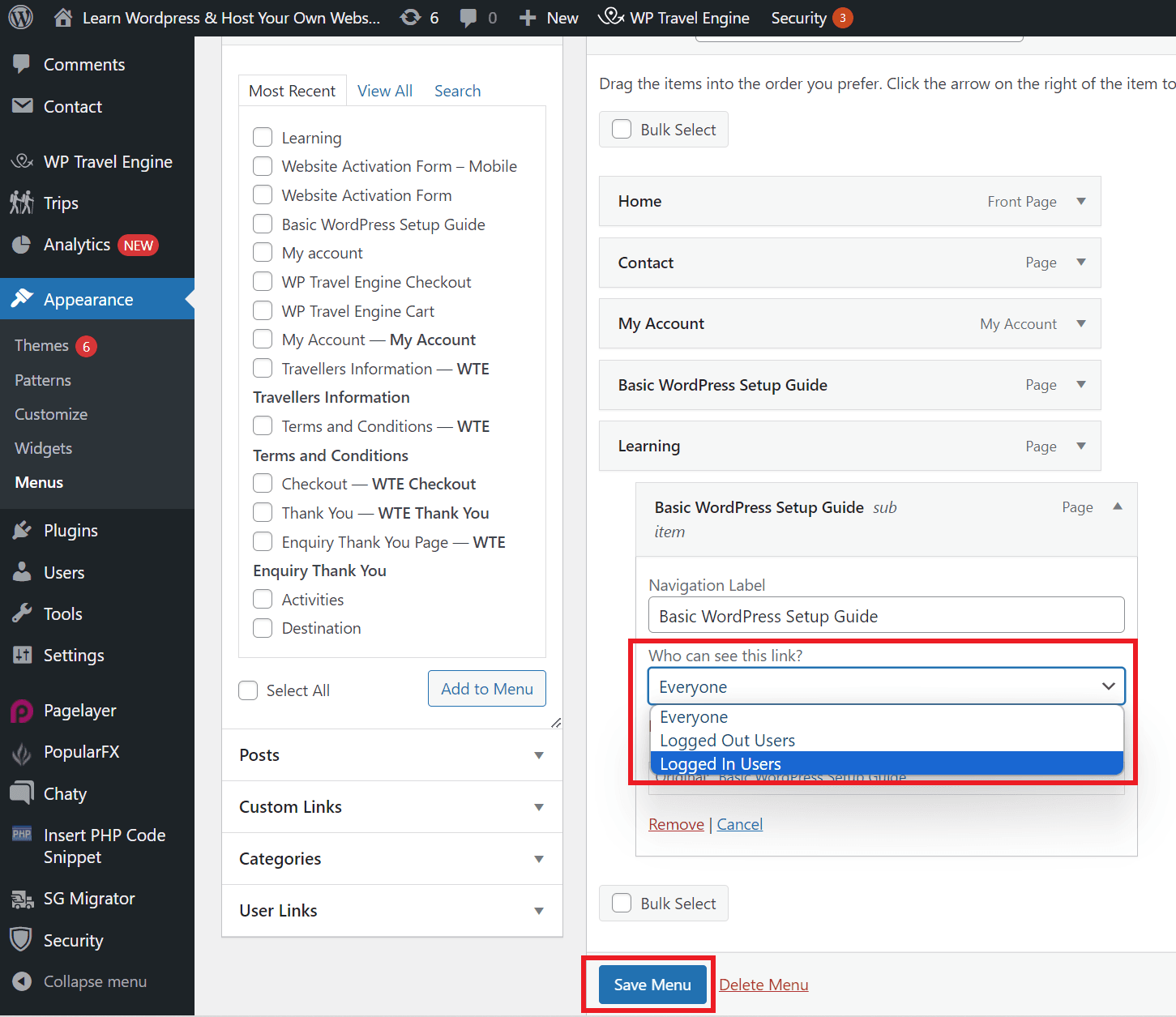Toggle the Select All checkbox
Screen dimensions: 1176x1017
click(248, 690)
